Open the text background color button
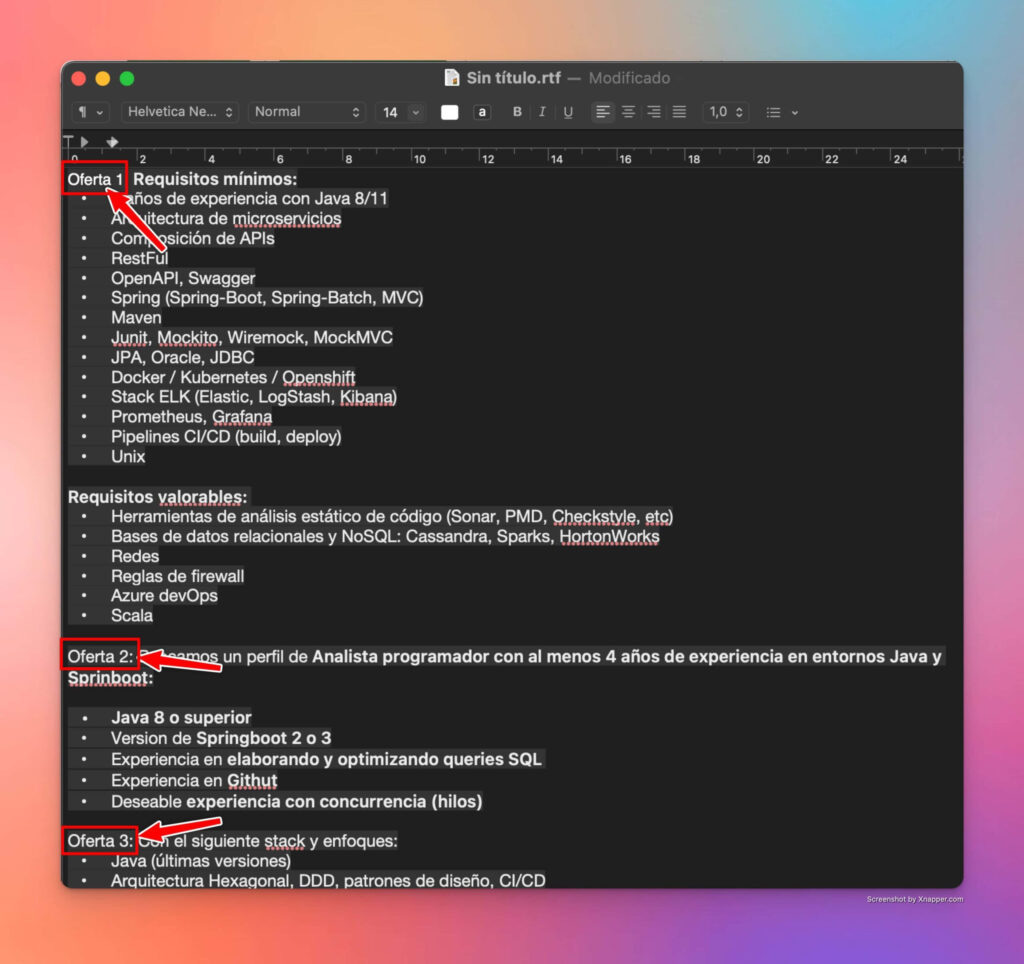Viewport: 1024px width, 964px height. [x=482, y=112]
